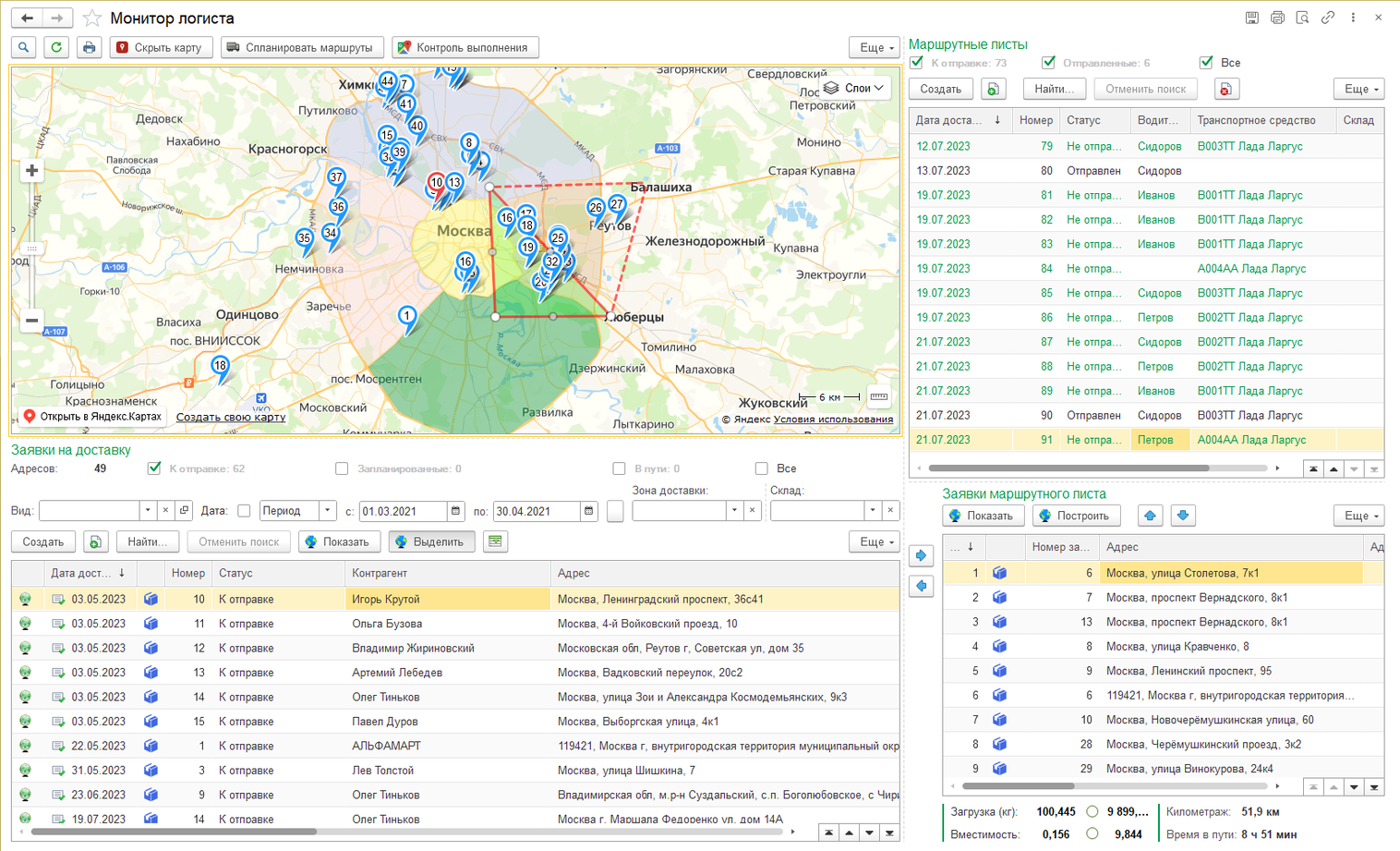
Task: Click the blue right arrow to add order to route
Action: pyautogui.click(x=921, y=555)
